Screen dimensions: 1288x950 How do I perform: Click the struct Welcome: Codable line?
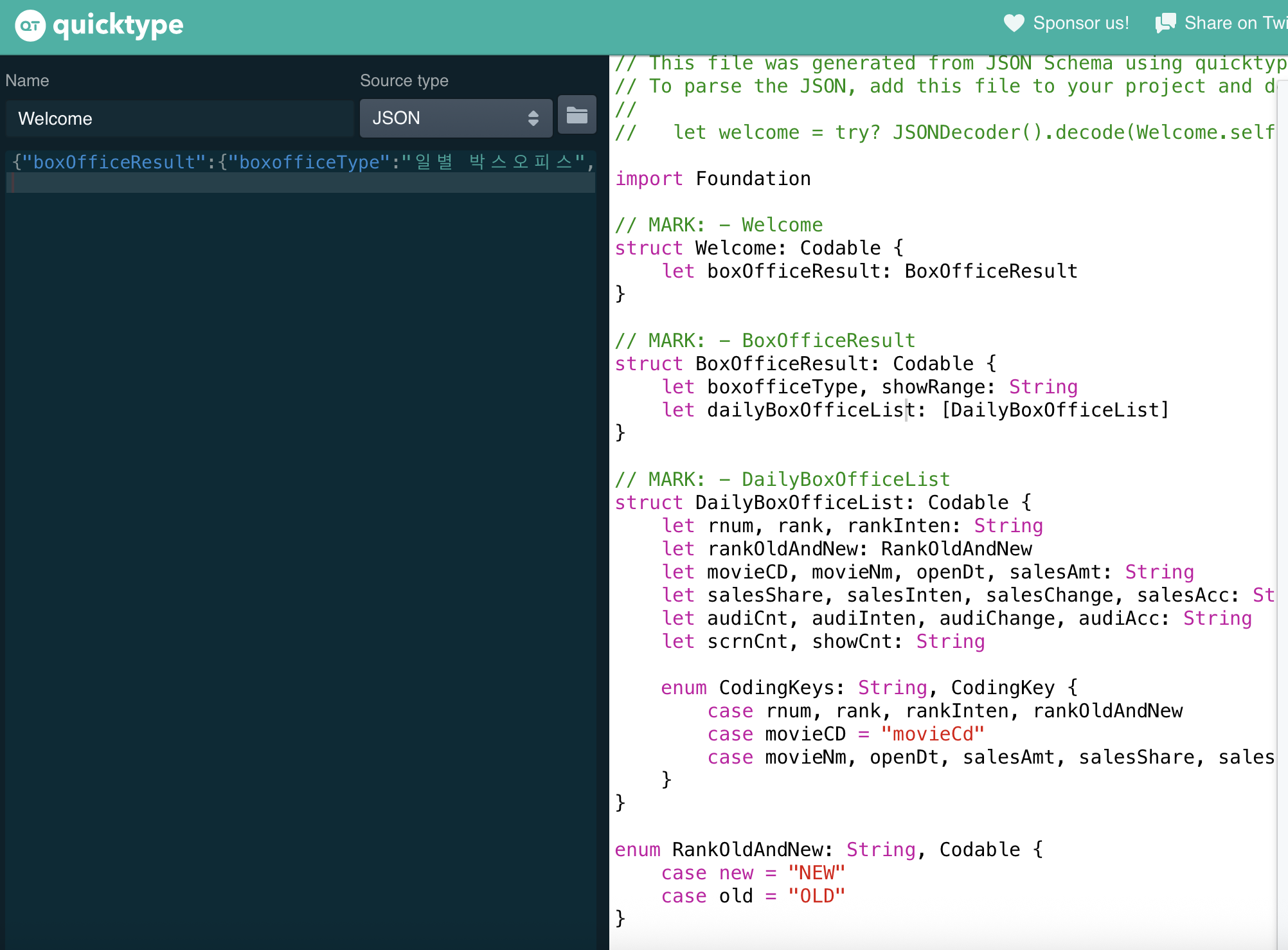[x=758, y=248]
